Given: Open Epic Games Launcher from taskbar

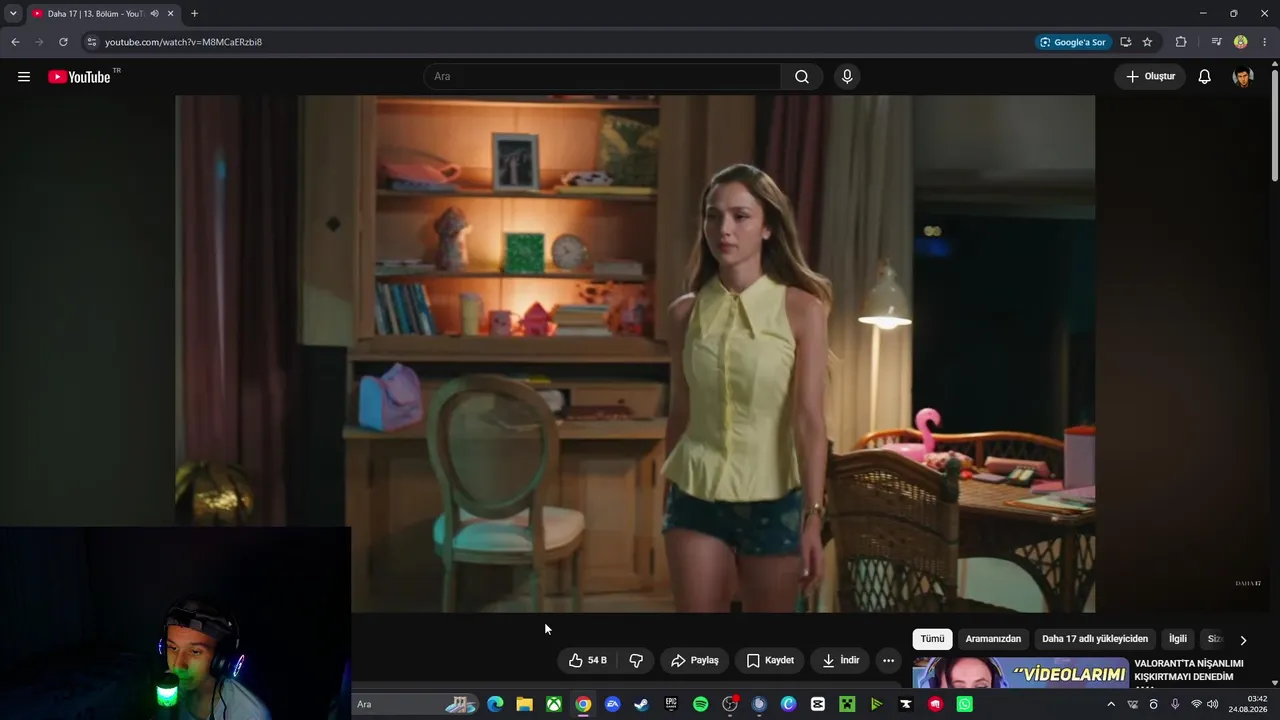Looking at the screenshot, I should [x=671, y=704].
